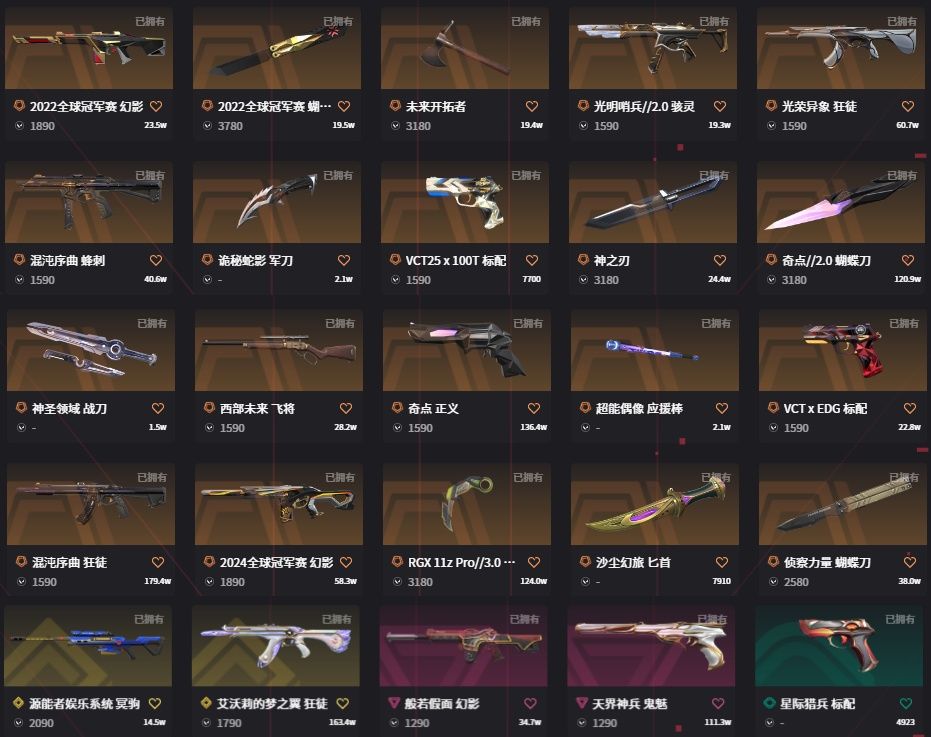Select the 艾沃莉的梦之翼 狂徒 rifle image
Screen dimensions: 931x737
(x=276, y=646)
